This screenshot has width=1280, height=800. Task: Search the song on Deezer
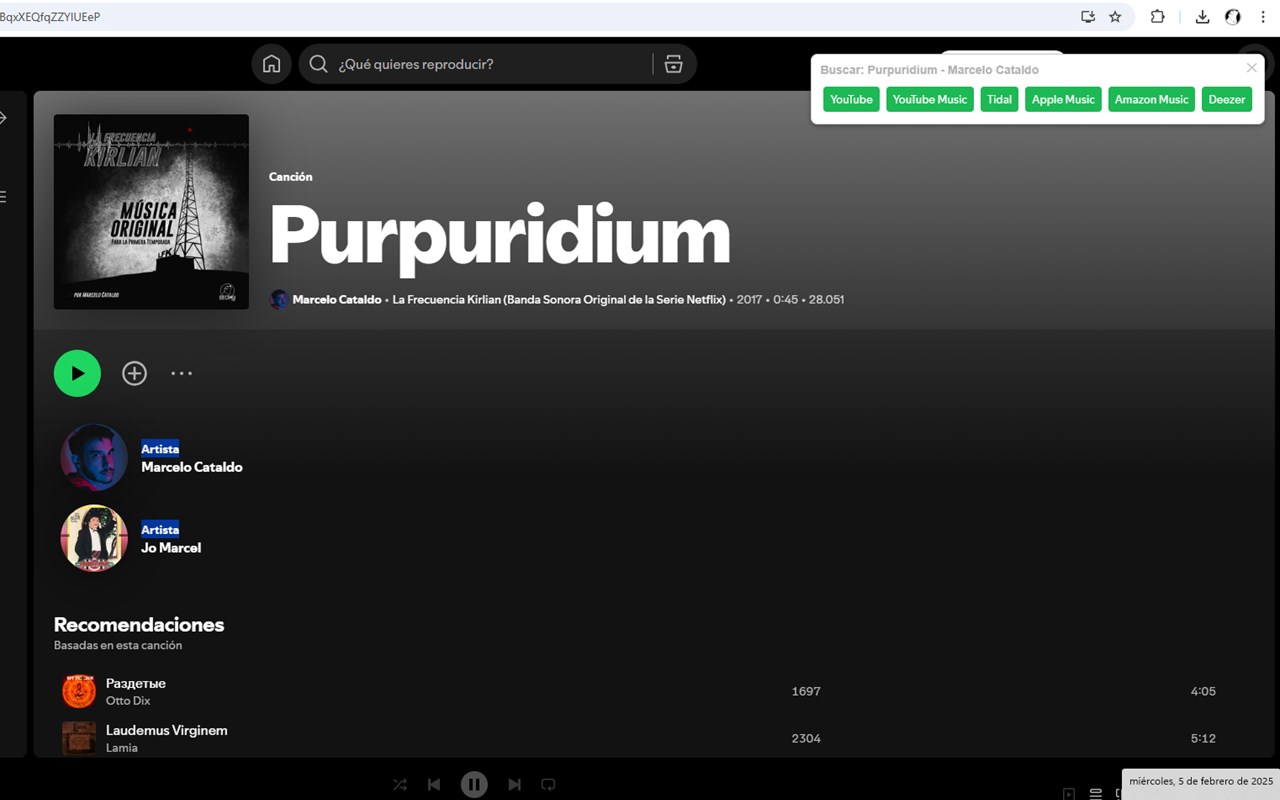point(1227,99)
